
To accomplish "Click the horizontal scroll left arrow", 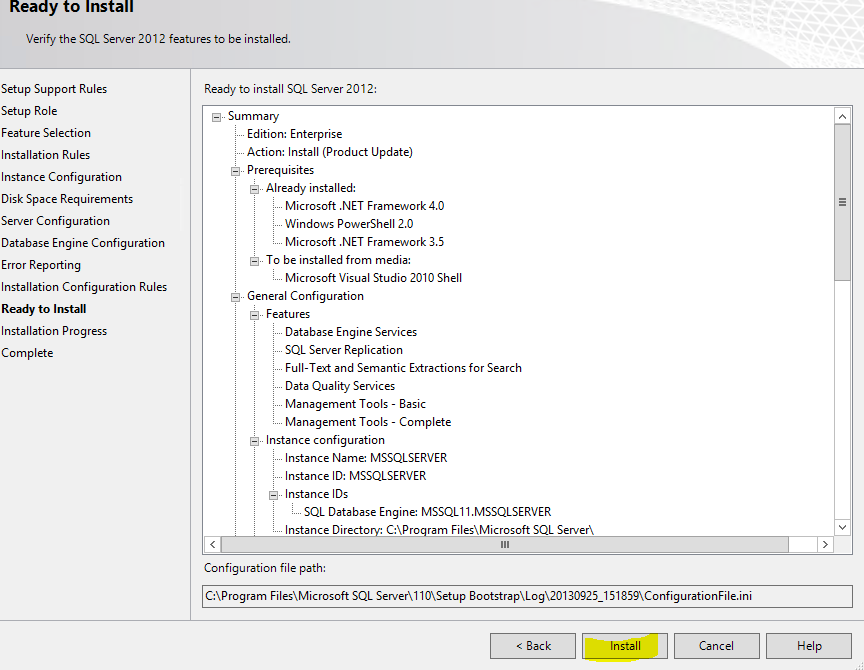I will click(x=213, y=544).
